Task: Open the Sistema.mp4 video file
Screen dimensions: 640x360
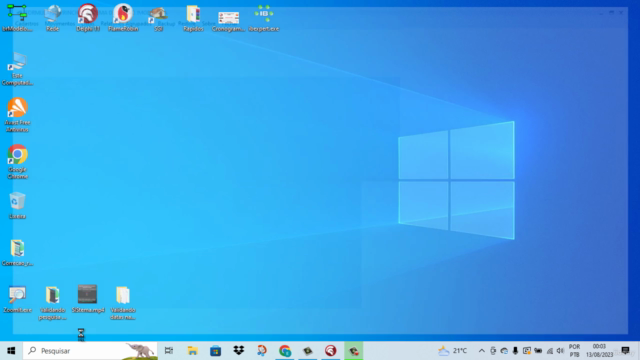Action: 88,299
